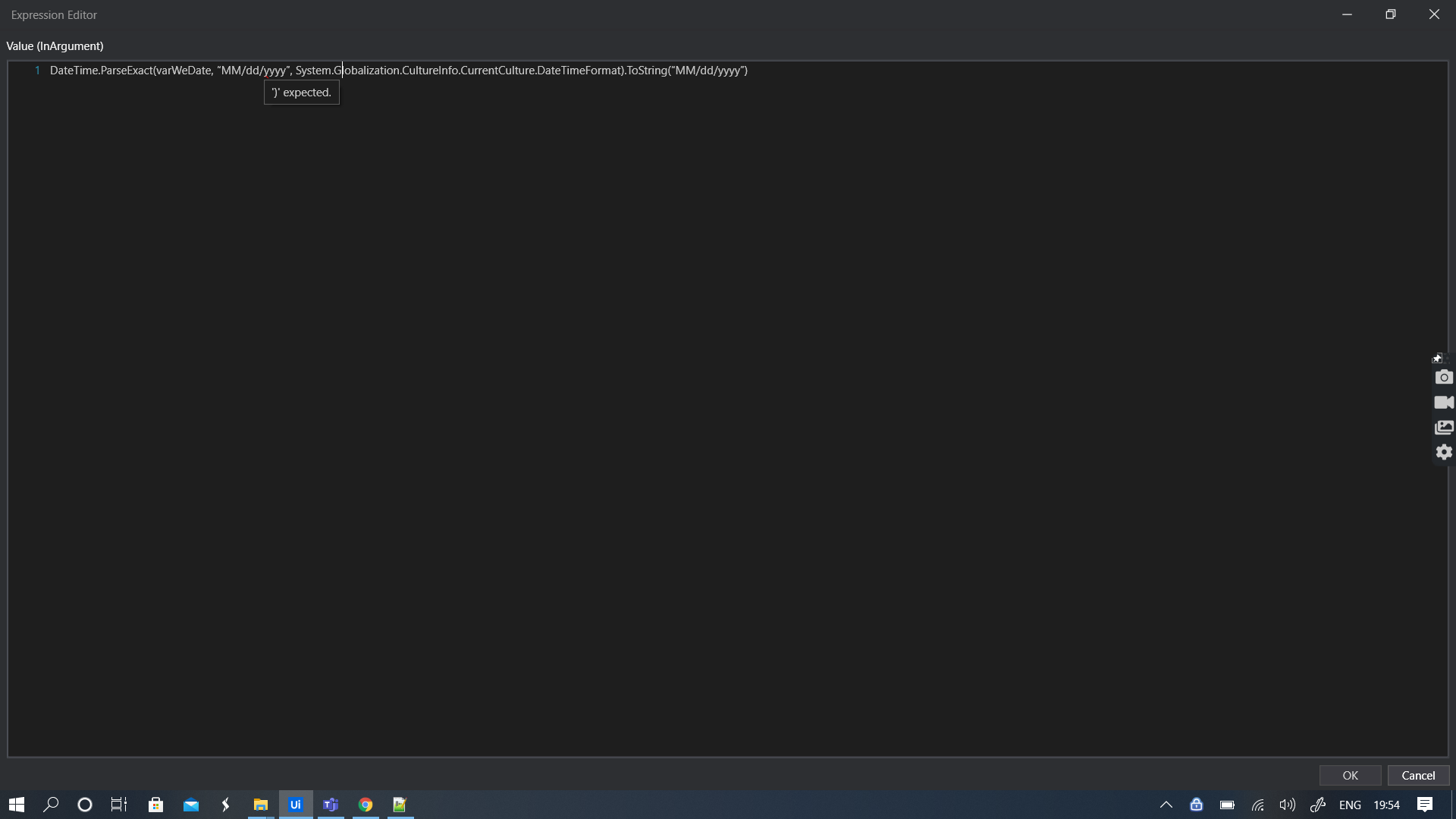Open the ENG language input selector

(1350, 805)
